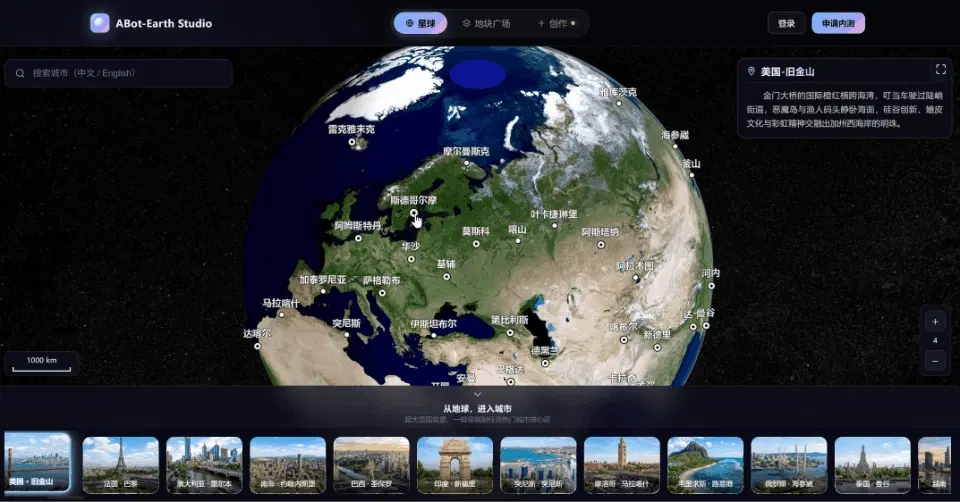The height and width of the screenshot is (502, 960).
Task: Click the 登录 button
Action: click(786, 23)
